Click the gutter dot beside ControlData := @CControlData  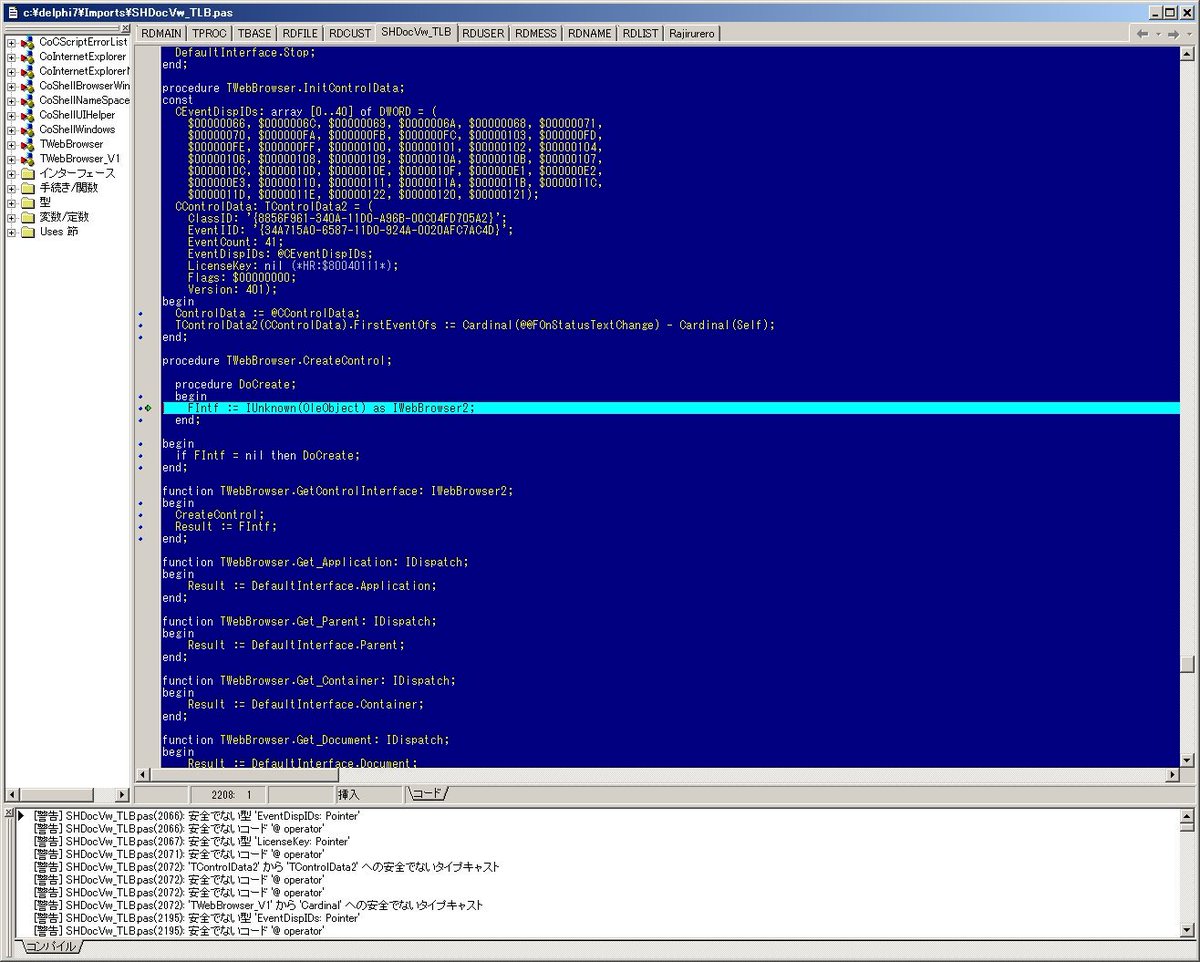(141, 313)
